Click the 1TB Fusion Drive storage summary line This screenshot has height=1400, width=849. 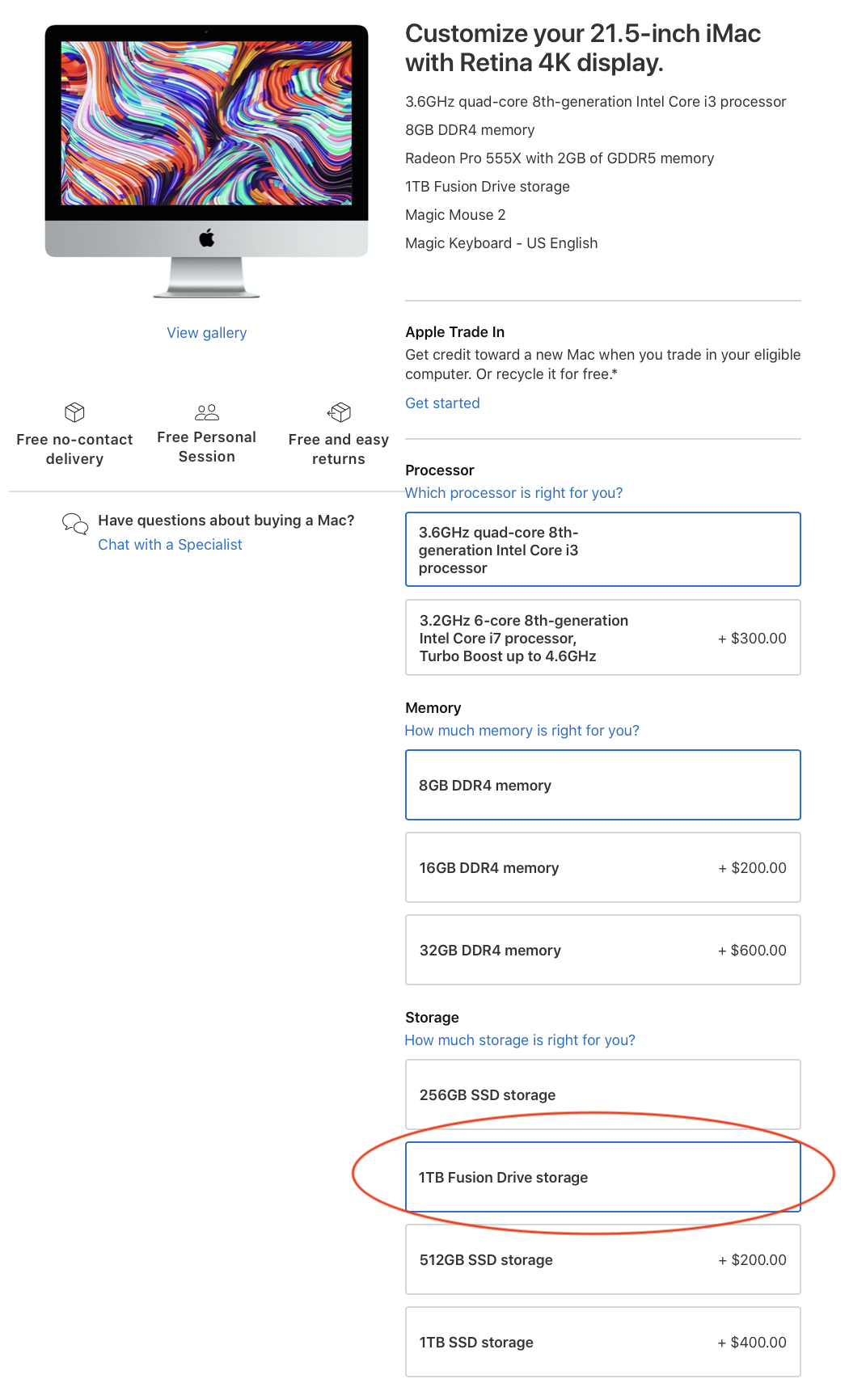[488, 187]
